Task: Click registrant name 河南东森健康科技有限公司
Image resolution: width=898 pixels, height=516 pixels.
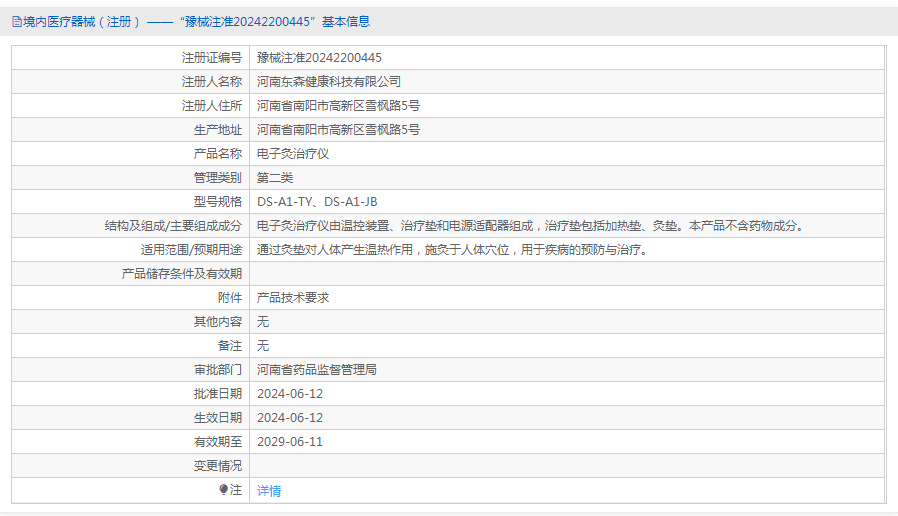Action: [x=329, y=82]
